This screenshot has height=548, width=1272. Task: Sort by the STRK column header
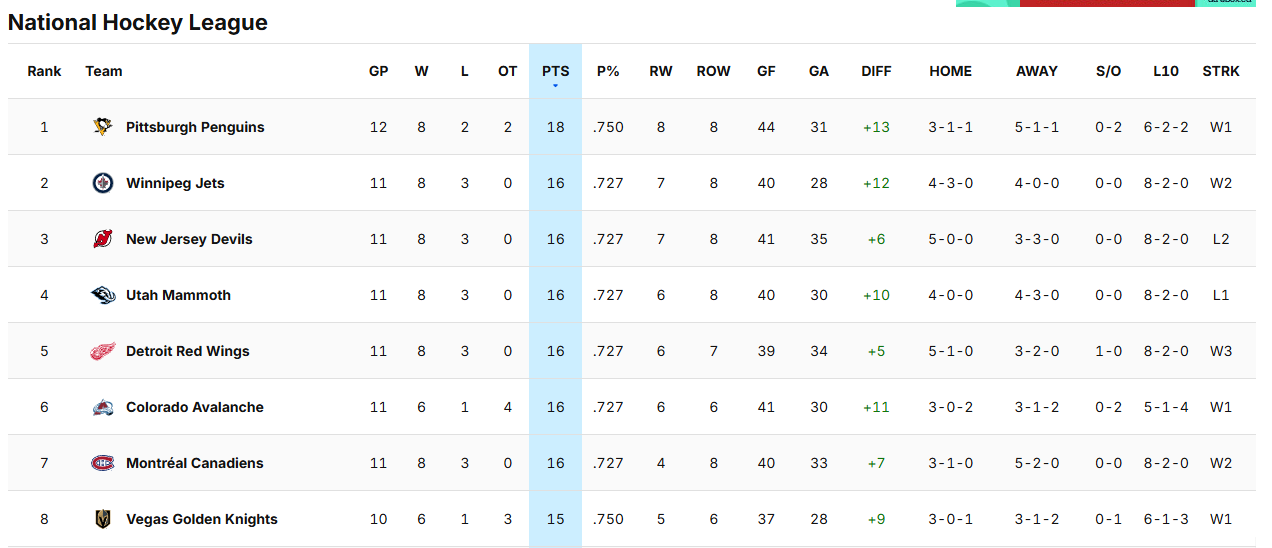click(x=1221, y=71)
